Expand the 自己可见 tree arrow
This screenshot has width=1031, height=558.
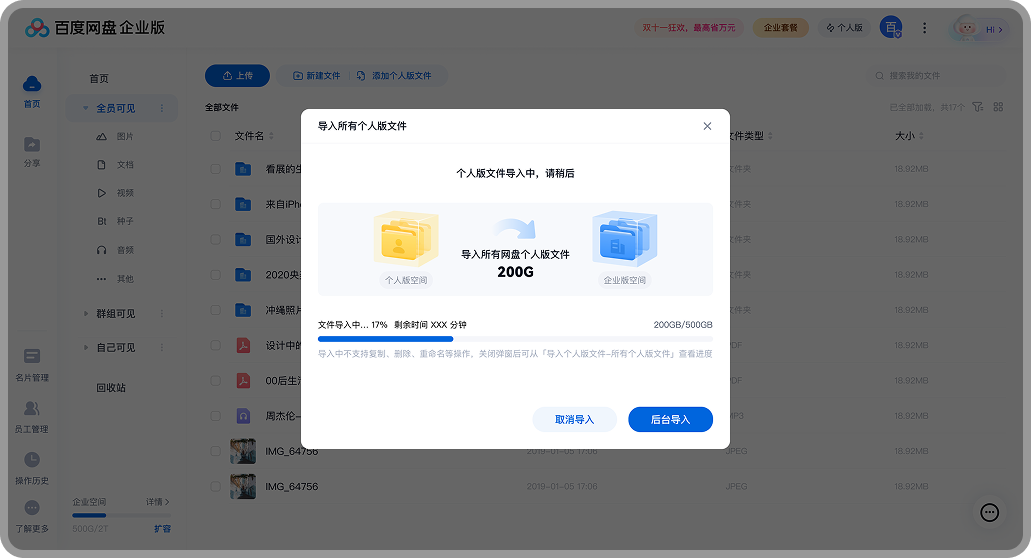[85, 347]
